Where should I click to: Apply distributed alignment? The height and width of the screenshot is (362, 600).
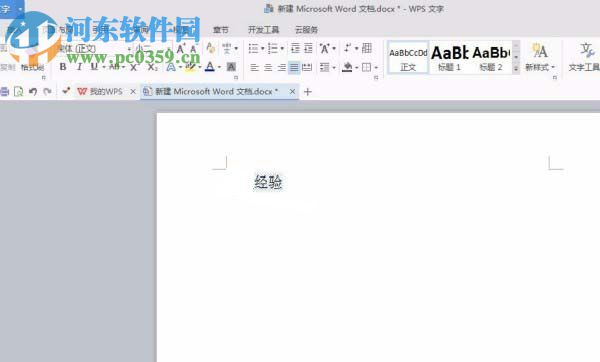(307, 68)
